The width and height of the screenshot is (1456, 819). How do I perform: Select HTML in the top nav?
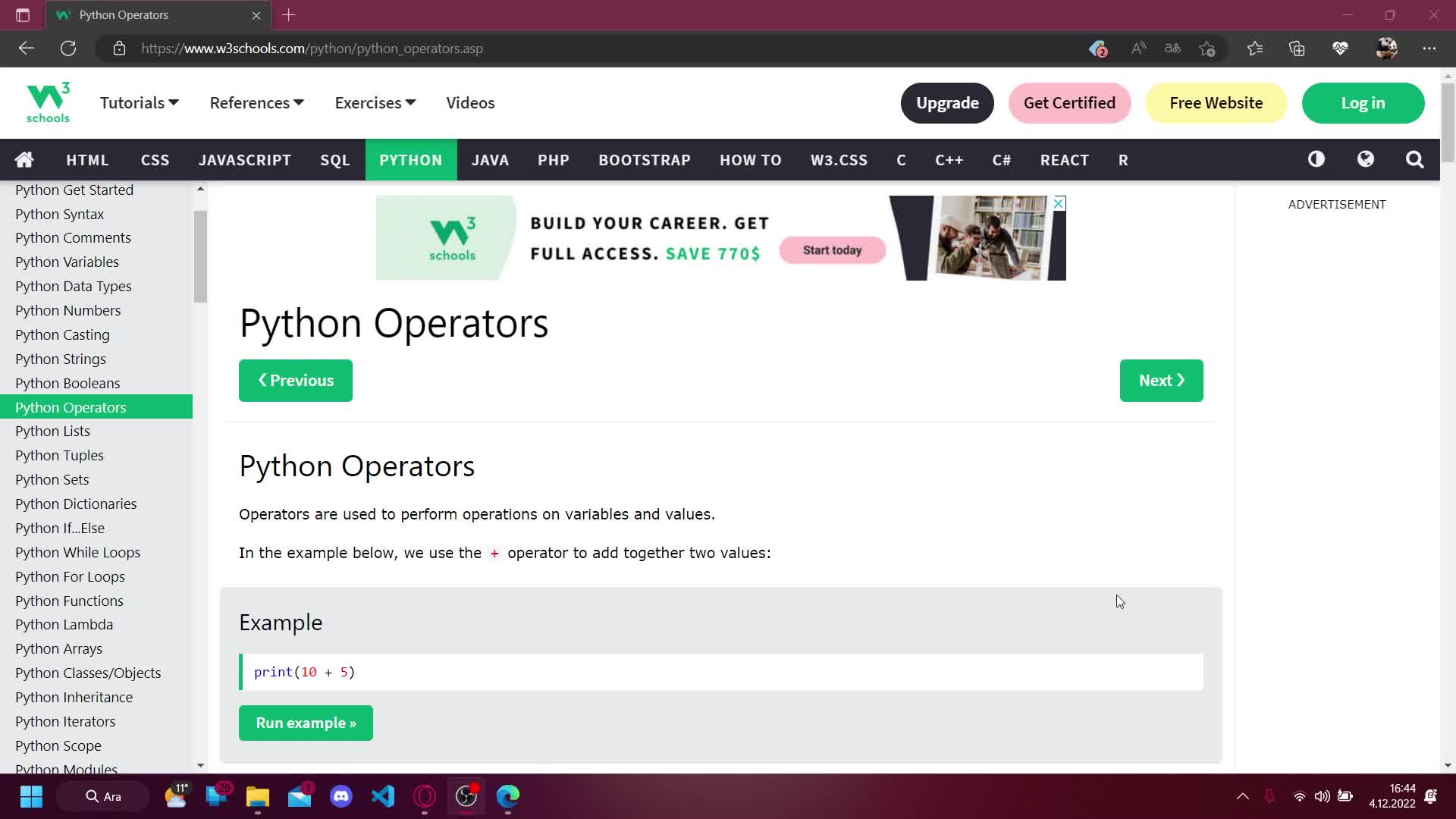click(x=87, y=160)
